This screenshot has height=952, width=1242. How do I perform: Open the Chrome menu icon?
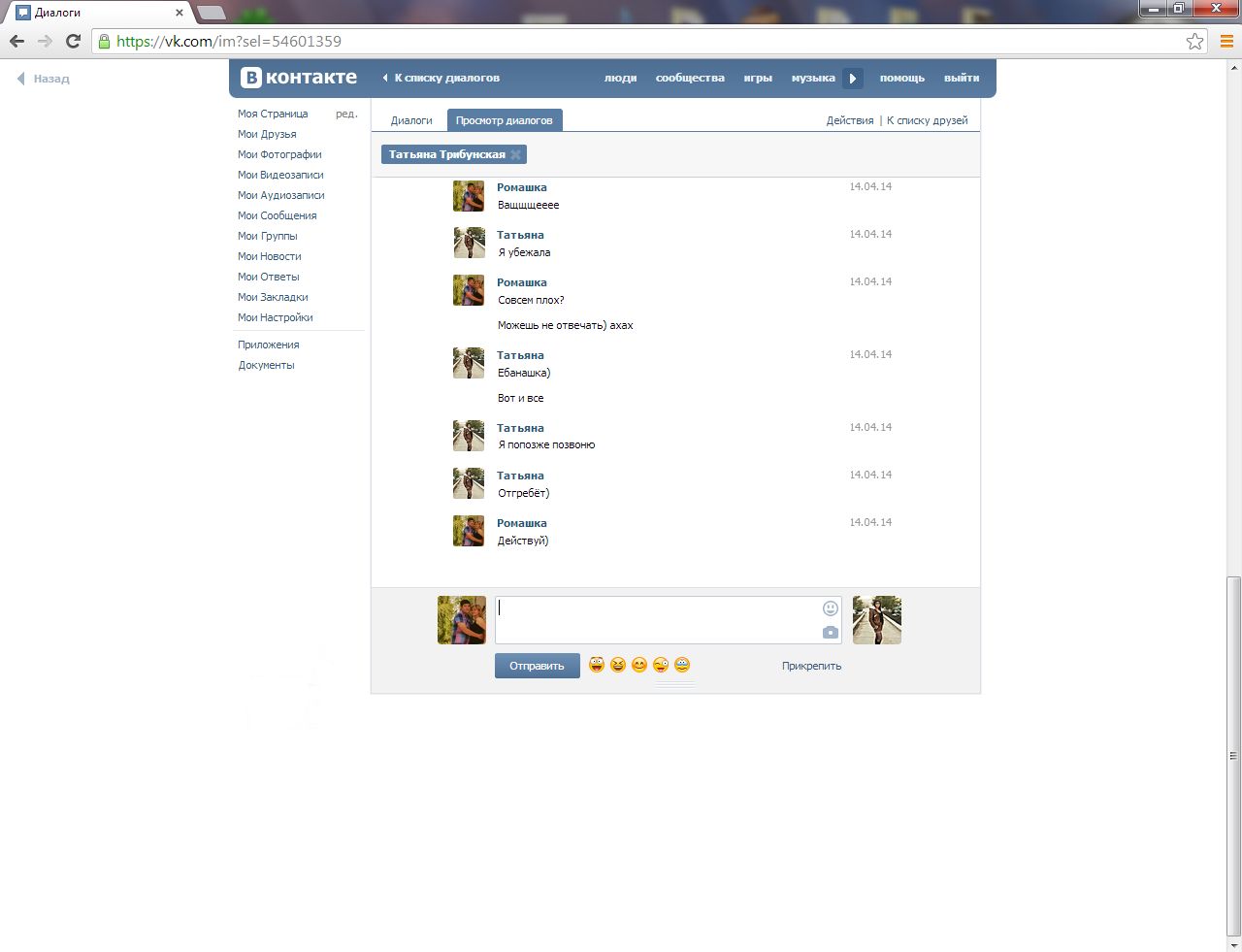1226,41
